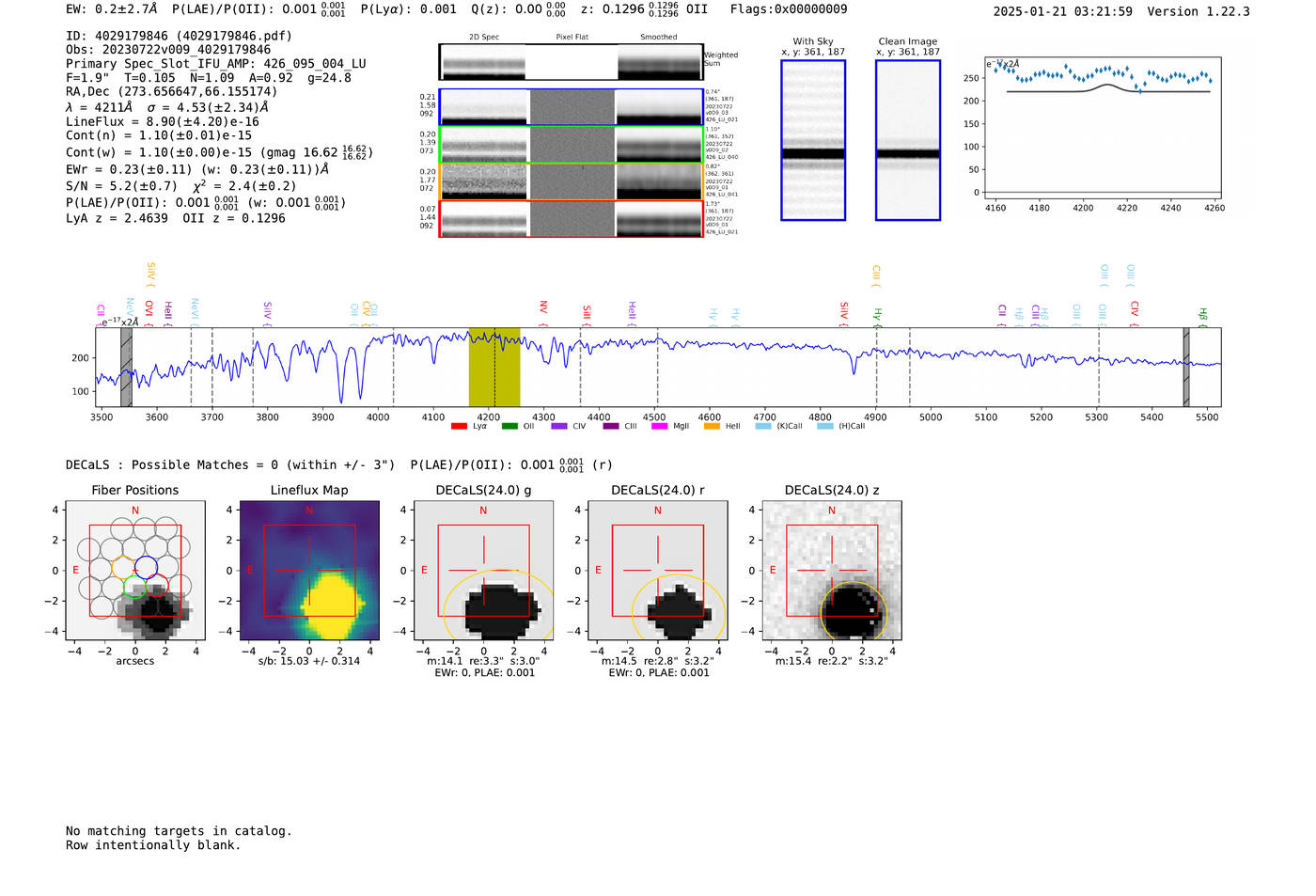This screenshot has height=896, width=1316.
Task: Open the DECaLS z band image
Action: [x=832, y=571]
